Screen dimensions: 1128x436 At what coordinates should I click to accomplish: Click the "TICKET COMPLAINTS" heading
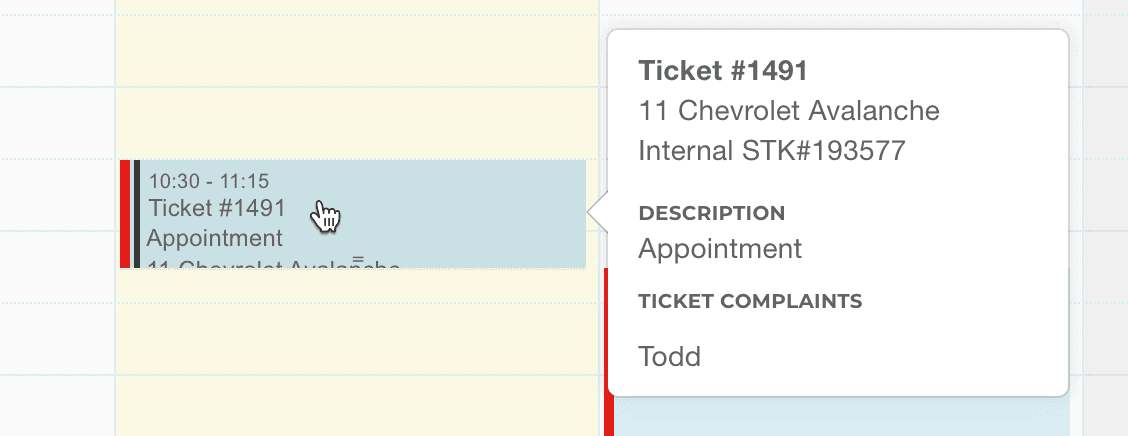pos(750,301)
